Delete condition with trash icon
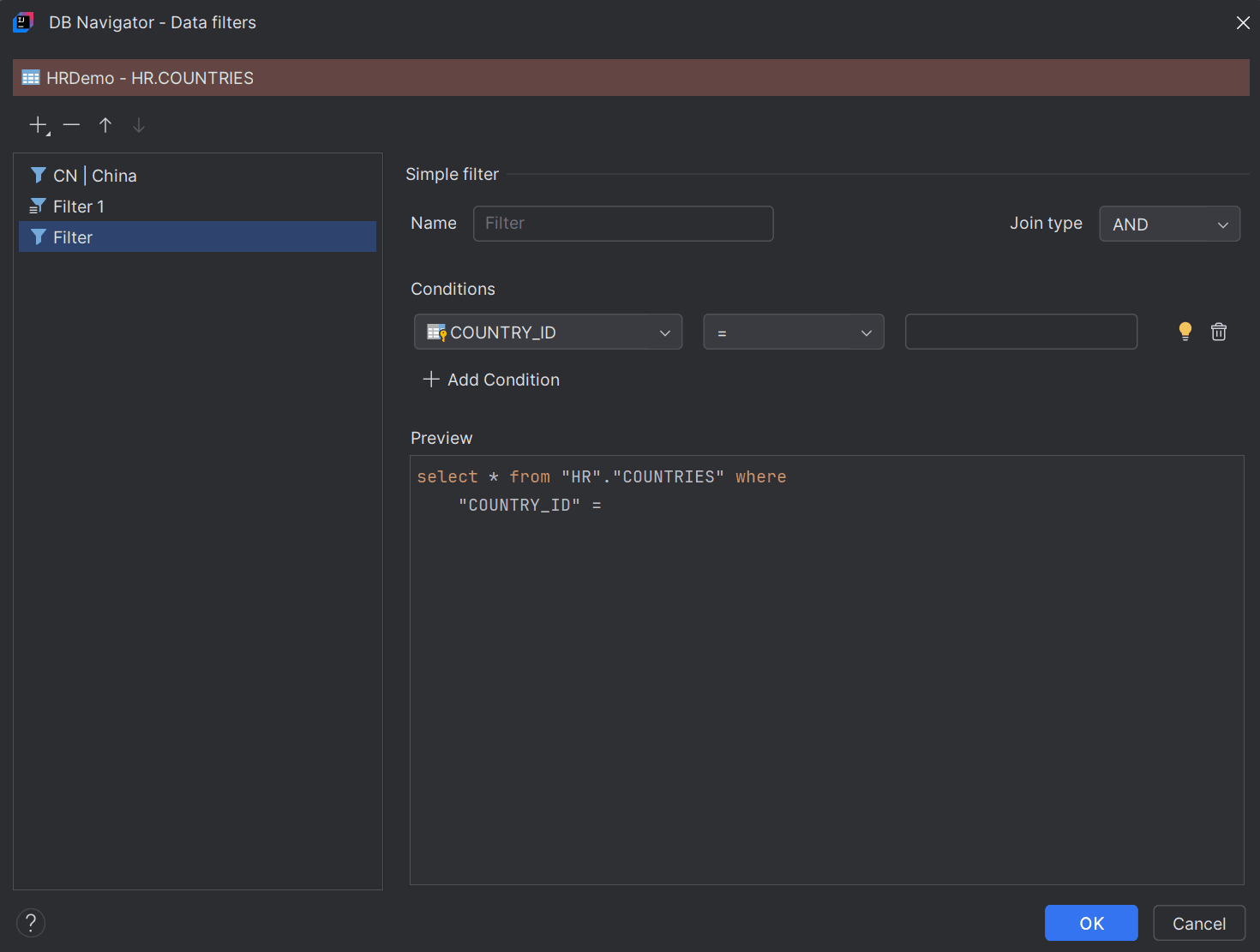The width and height of the screenshot is (1260, 952). (1219, 332)
